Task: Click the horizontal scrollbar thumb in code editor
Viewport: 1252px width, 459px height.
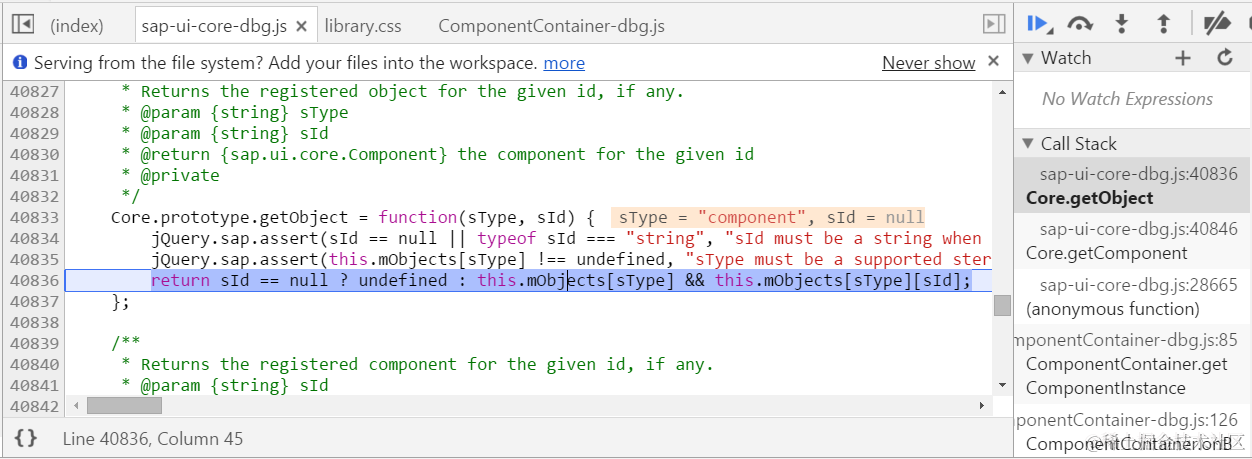Action: (x=124, y=405)
